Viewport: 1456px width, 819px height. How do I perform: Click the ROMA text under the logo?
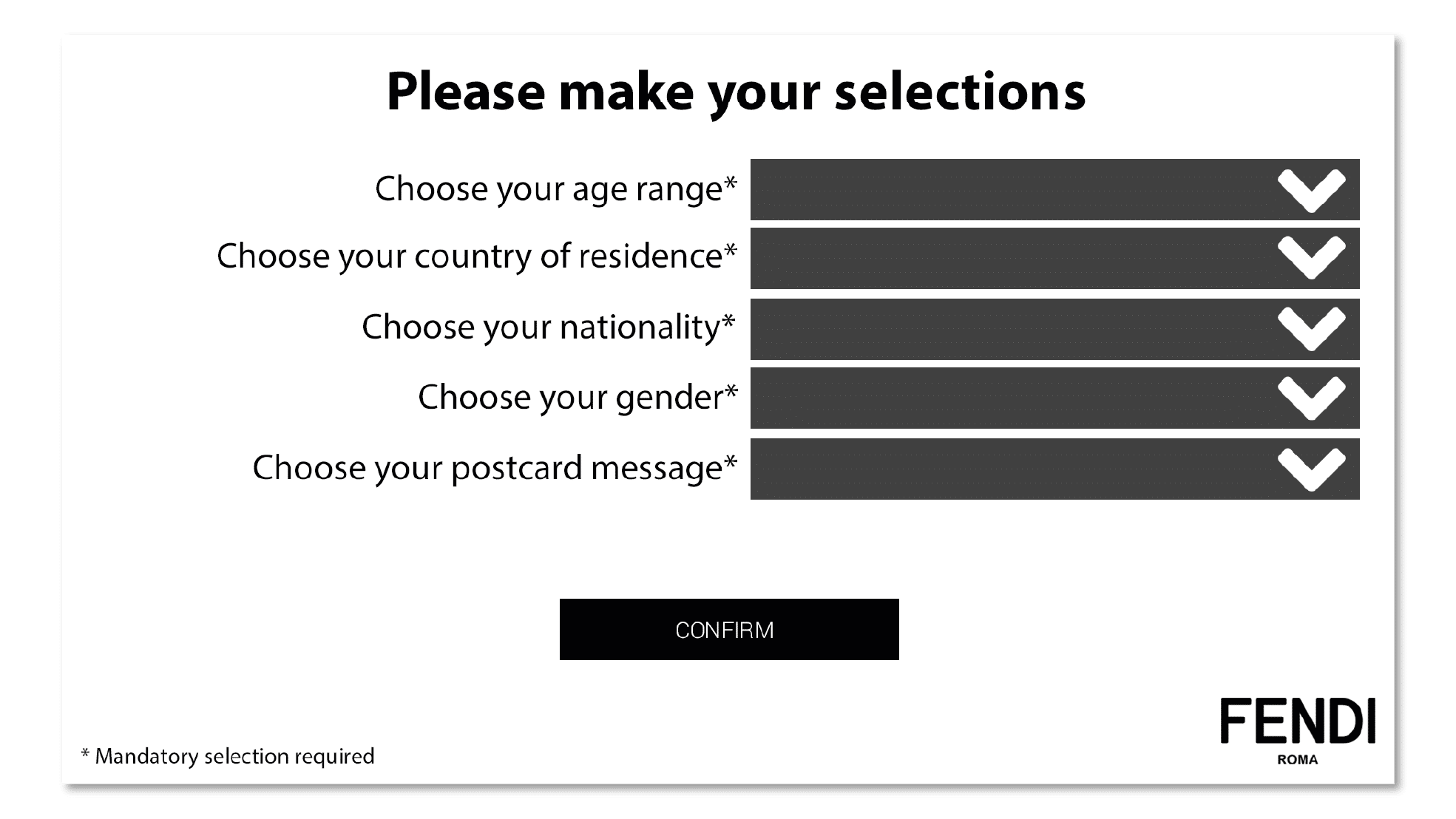point(1298,759)
